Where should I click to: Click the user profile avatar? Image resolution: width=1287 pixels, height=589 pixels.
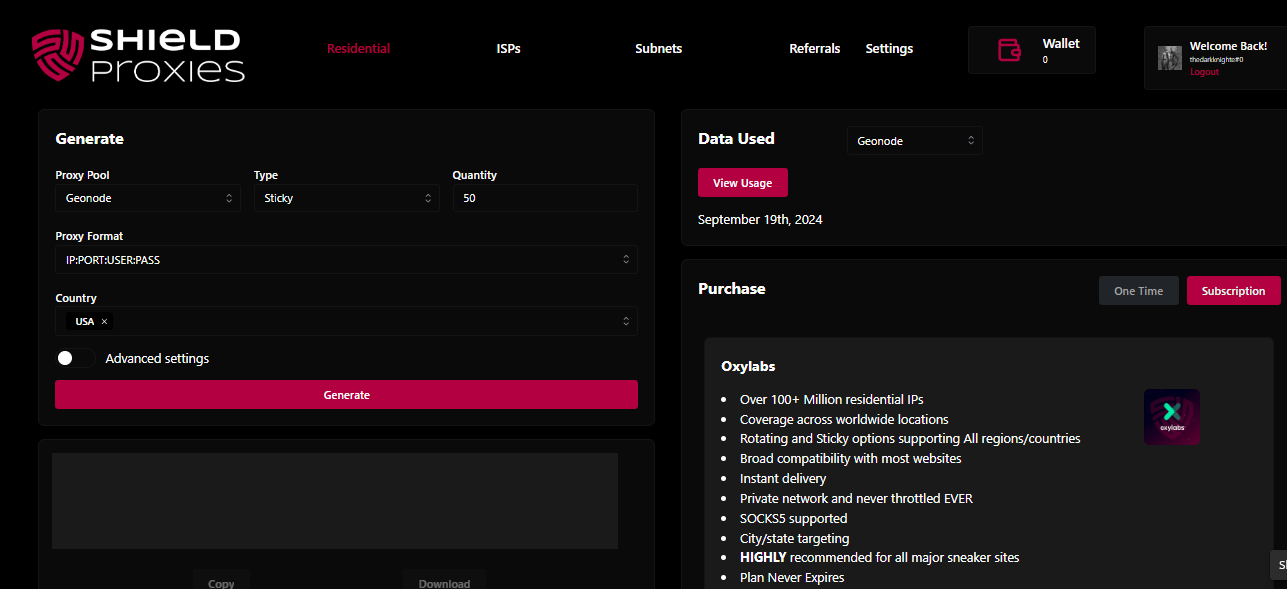click(x=1169, y=58)
